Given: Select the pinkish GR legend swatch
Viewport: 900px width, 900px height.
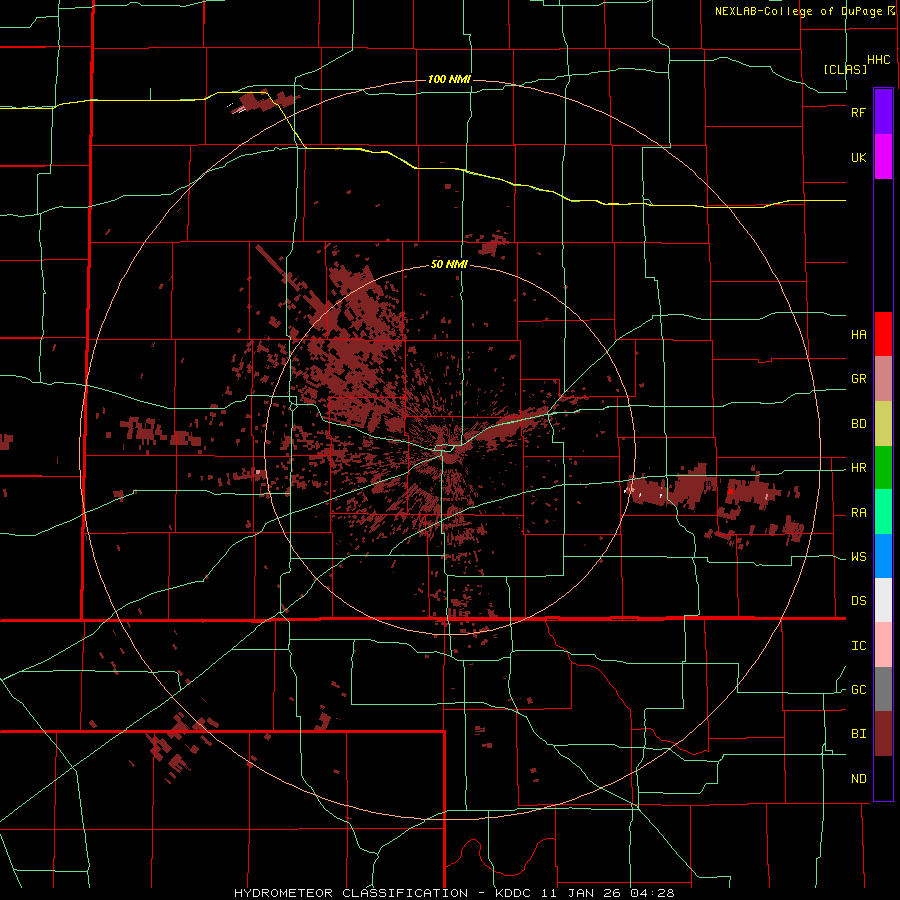Looking at the screenshot, I should click(883, 379).
